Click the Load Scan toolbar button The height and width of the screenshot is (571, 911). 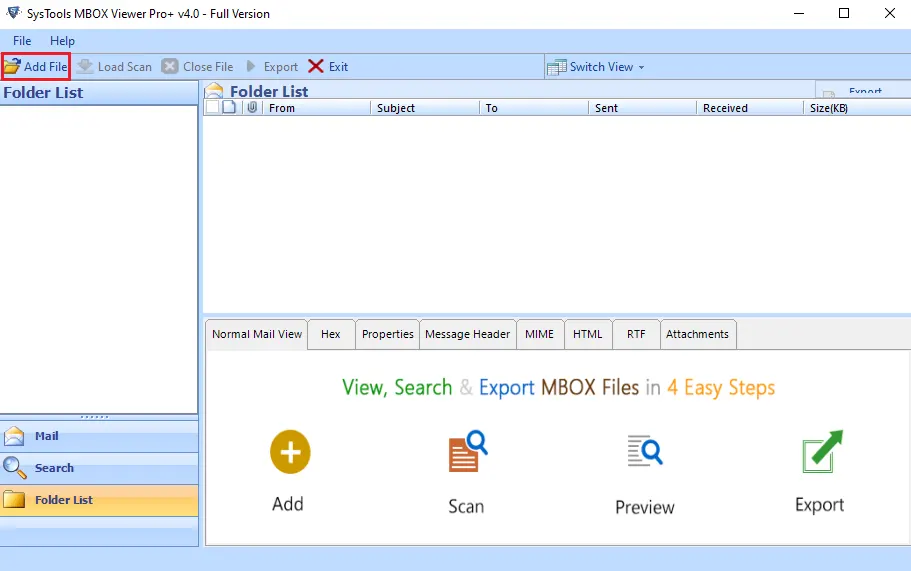tap(114, 67)
